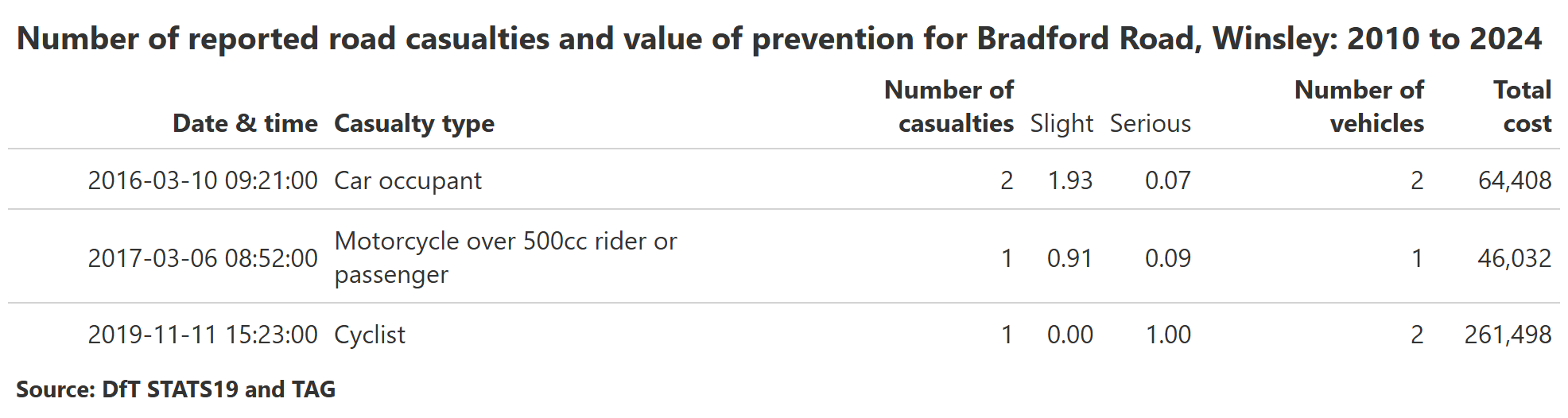The image size is (1568, 418).
Task: Select the 2016-03-10 09:21:00 date cell
Action: [203, 180]
